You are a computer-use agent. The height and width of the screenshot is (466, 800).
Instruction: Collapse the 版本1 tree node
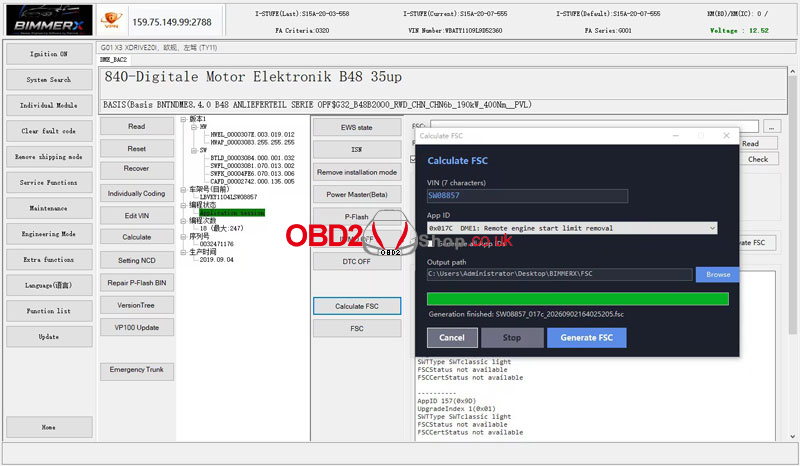[x=183, y=119]
